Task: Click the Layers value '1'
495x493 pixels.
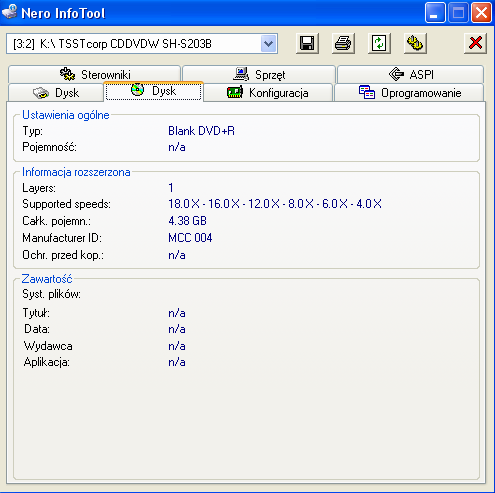Action: (171, 188)
